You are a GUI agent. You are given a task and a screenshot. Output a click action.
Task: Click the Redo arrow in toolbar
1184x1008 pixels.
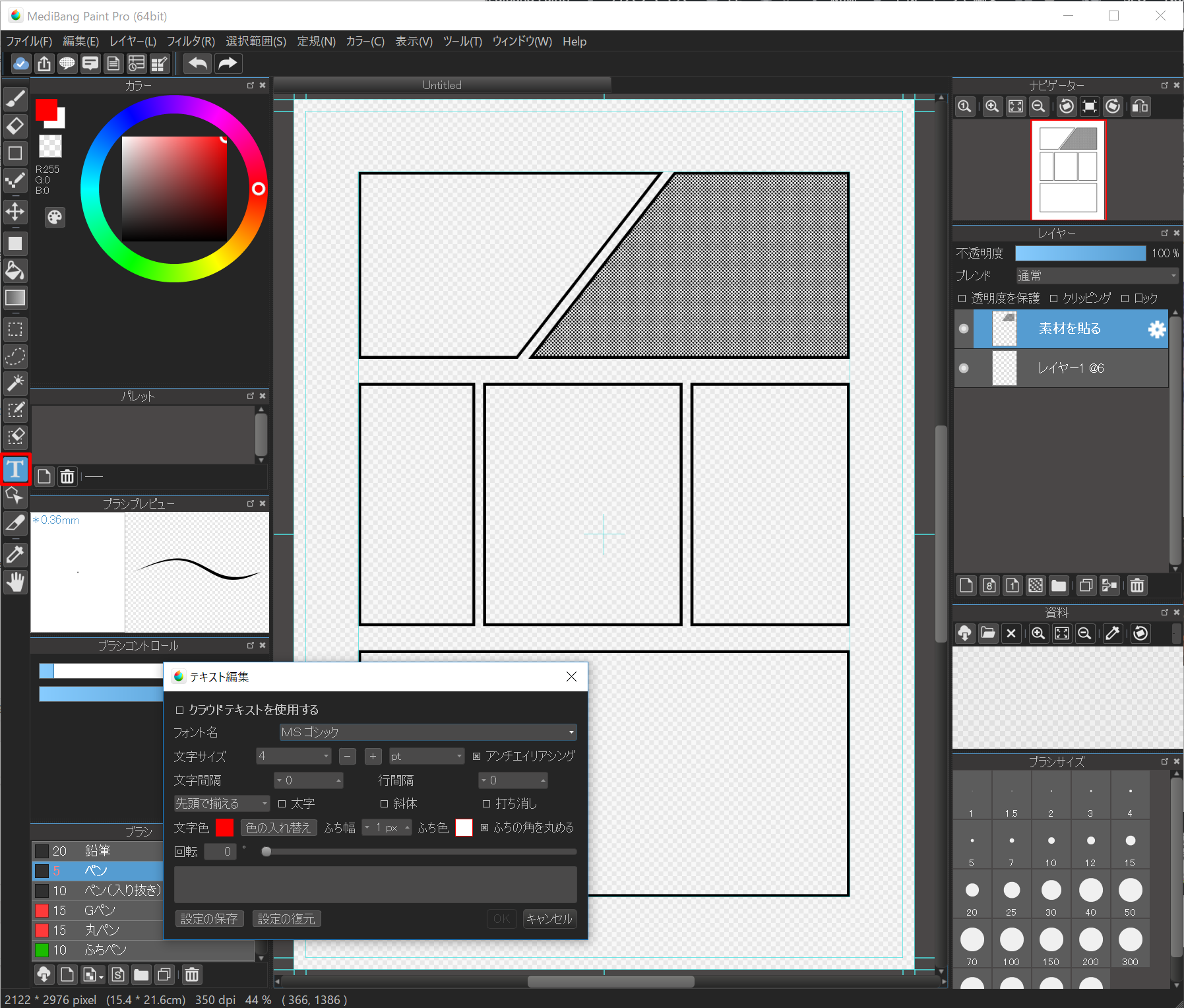point(228,63)
